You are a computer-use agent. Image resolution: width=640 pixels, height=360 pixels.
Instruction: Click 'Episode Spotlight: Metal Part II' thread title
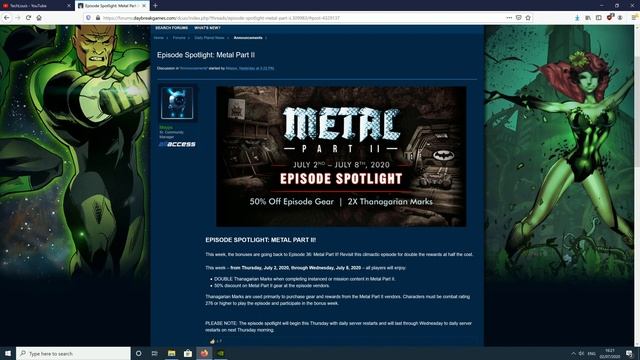pyautogui.click(x=206, y=55)
